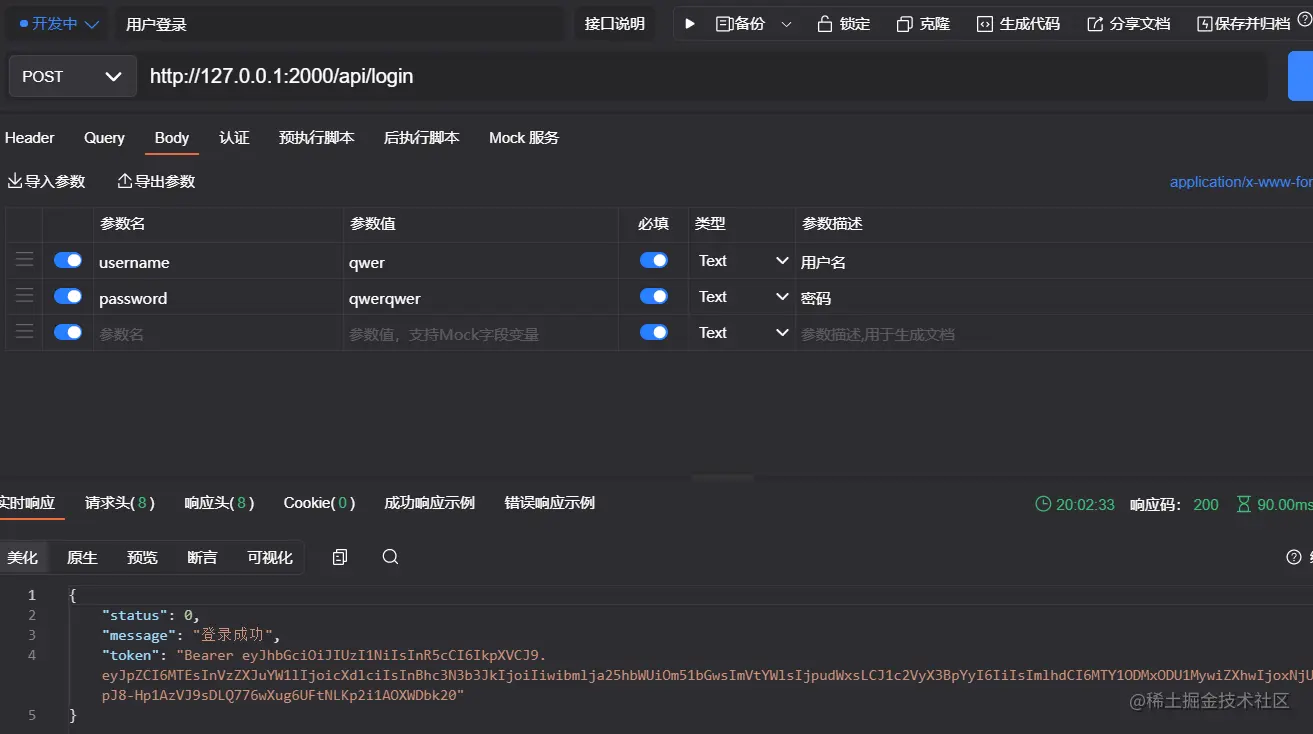Open the 错误响应示例 tab
Image resolution: width=1313 pixels, height=734 pixels.
(x=549, y=503)
